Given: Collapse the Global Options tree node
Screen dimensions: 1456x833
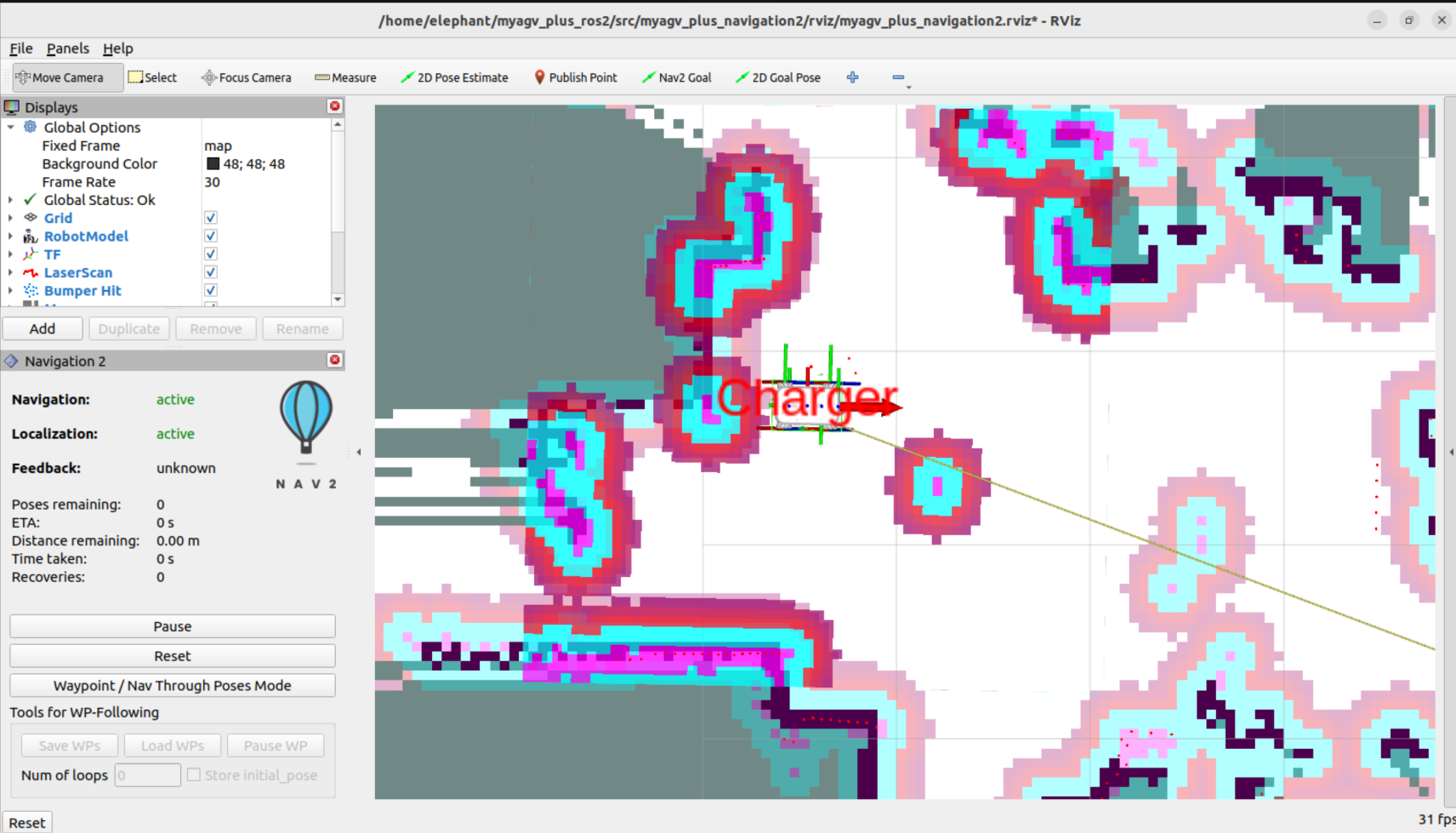Looking at the screenshot, I should pyautogui.click(x=11, y=127).
